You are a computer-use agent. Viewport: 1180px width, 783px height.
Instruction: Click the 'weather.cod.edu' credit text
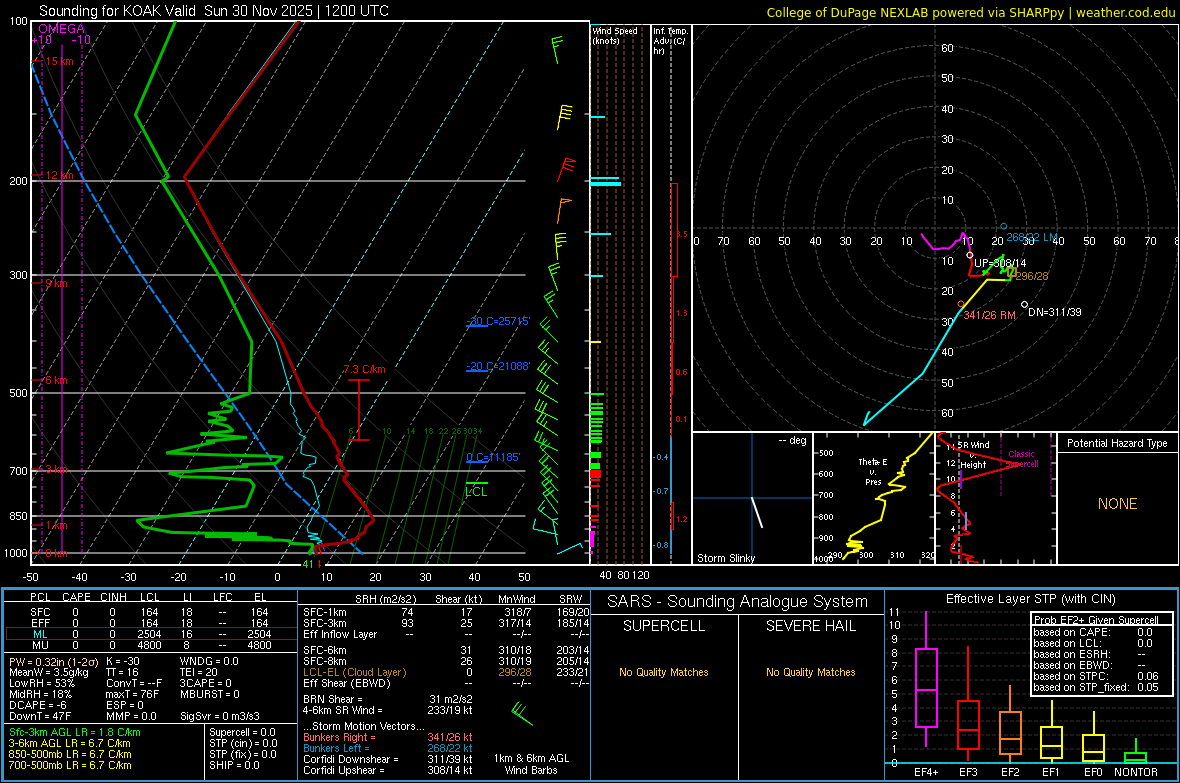1125,12
